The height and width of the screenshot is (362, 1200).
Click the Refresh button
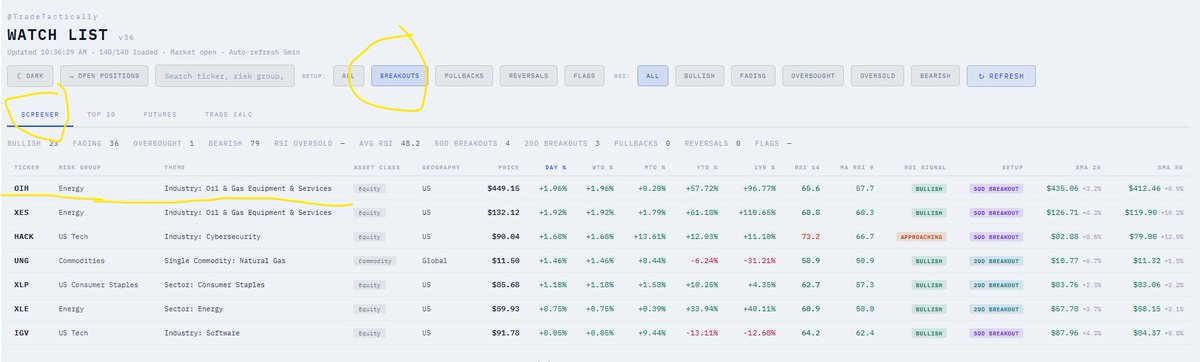pos(1001,76)
